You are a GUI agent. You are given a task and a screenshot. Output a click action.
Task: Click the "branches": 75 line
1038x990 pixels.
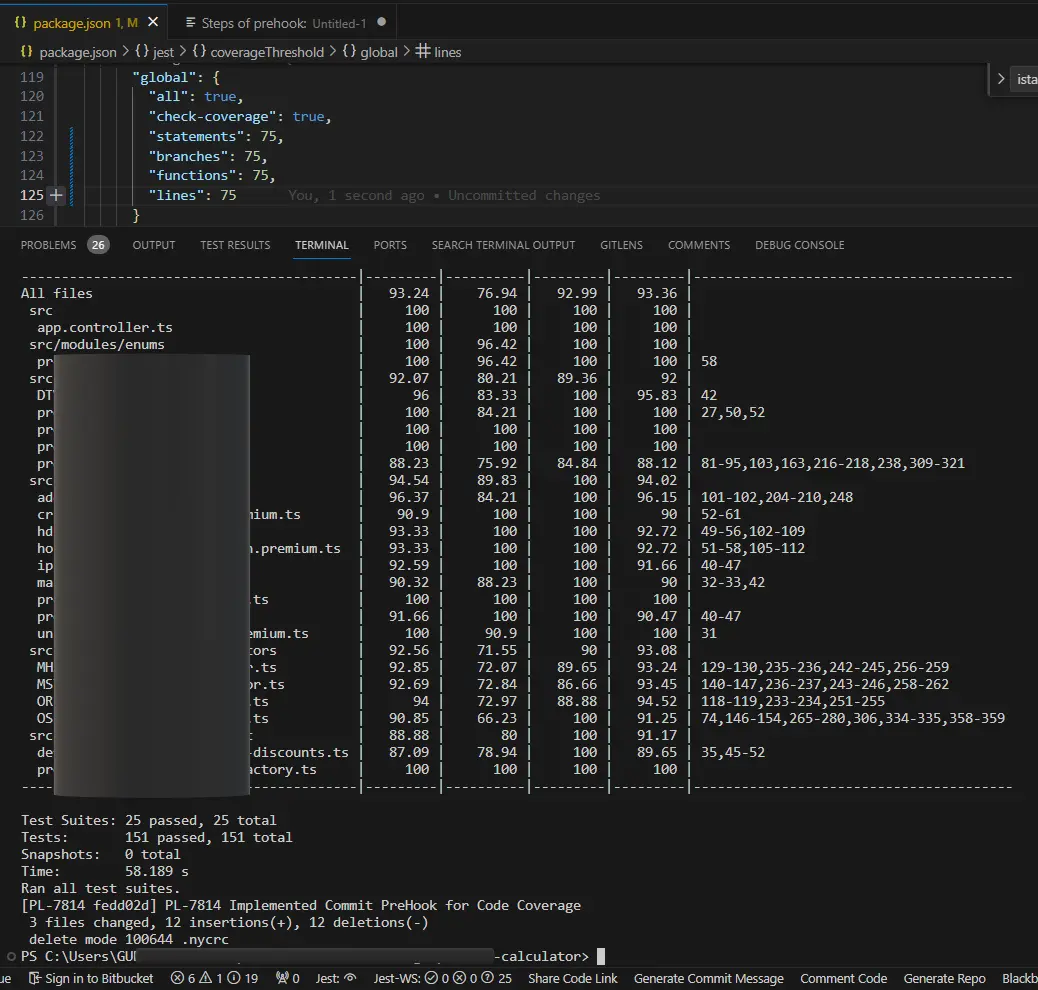point(208,156)
